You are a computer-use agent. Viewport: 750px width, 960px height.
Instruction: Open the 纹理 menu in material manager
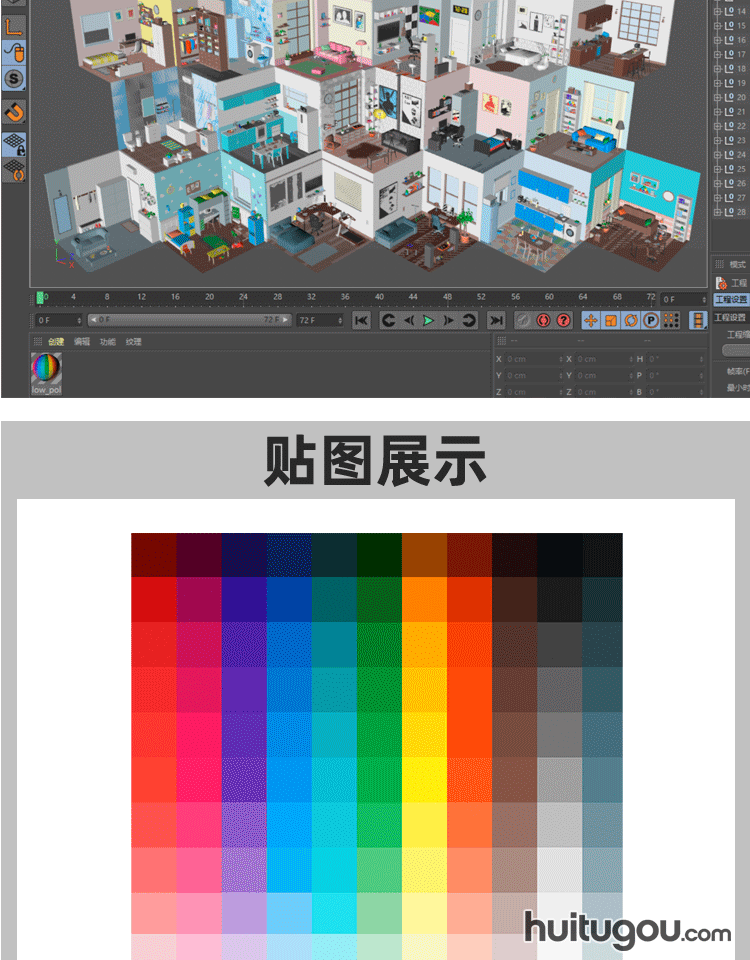pos(133,342)
